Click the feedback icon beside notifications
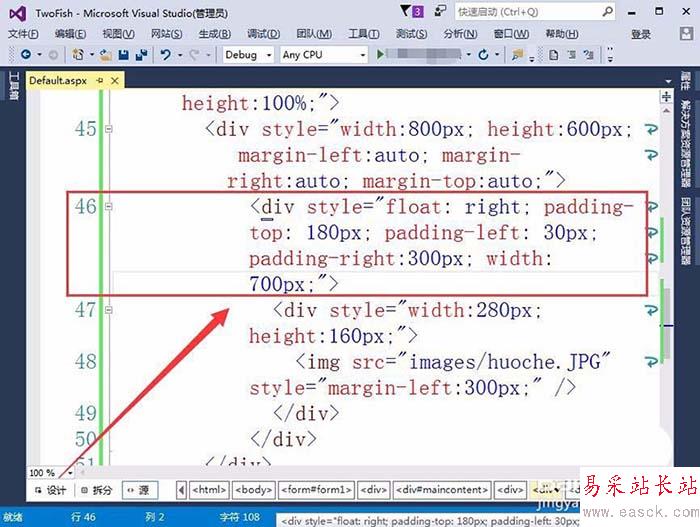700x527 pixels. (440, 10)
